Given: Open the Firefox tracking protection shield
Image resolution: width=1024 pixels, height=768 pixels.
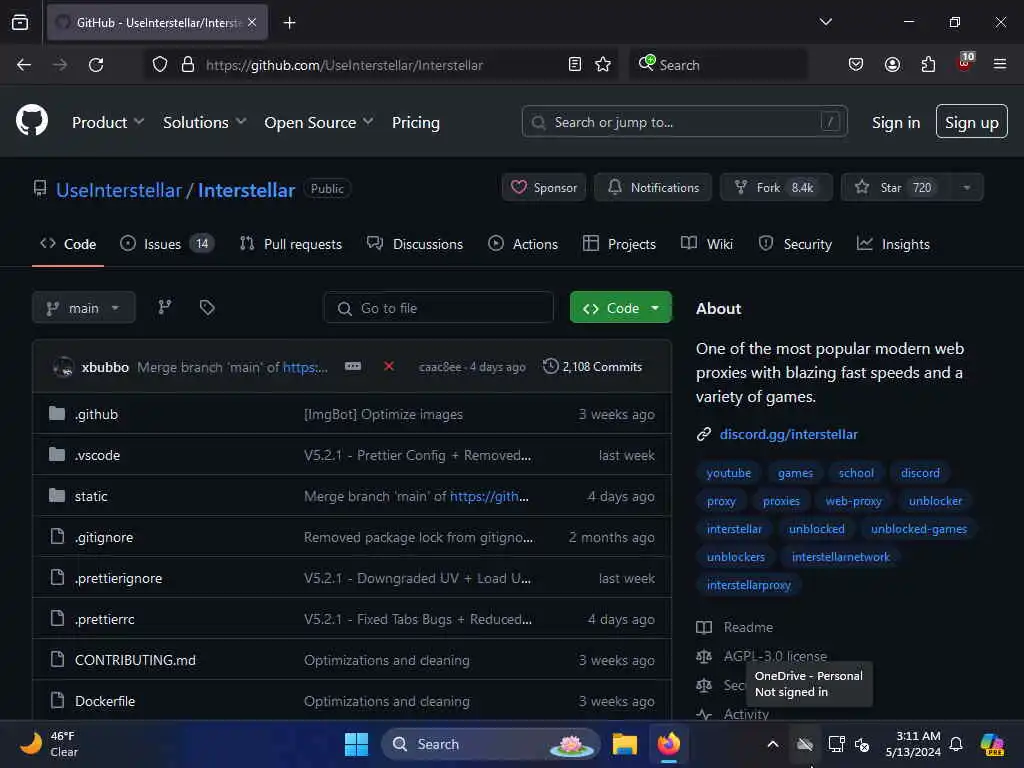Looking at the screenshot, I should [160, 65].
